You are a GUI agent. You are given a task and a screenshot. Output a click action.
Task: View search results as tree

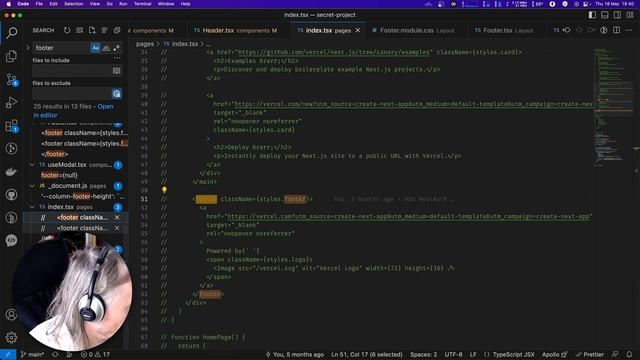tap(104, 30)
